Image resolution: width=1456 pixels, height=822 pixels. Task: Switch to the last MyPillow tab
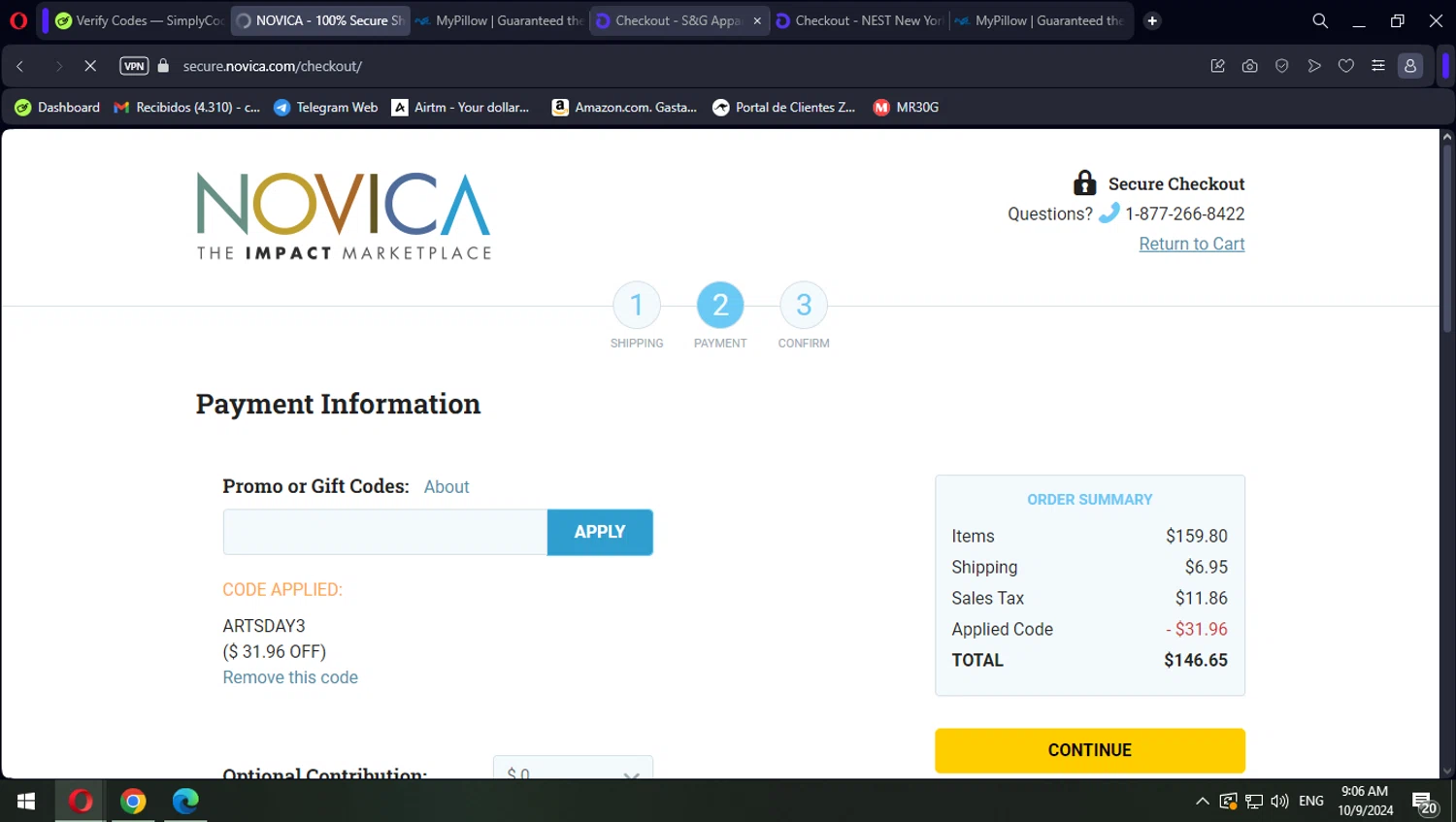click(1040, 20)
